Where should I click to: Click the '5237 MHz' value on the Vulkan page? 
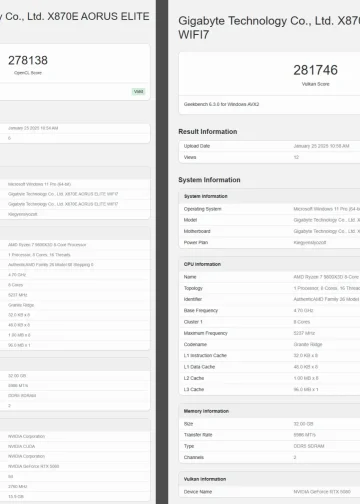(x=304, y=333)
